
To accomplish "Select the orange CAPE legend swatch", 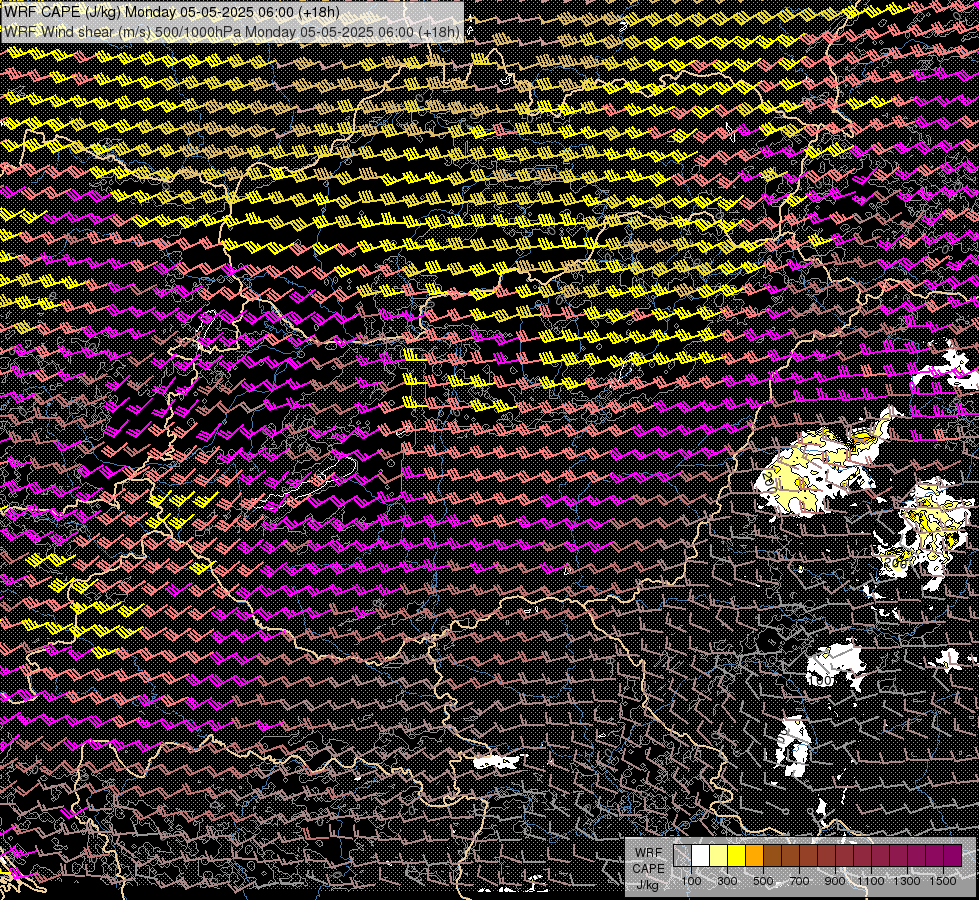I will pos(754,855).
